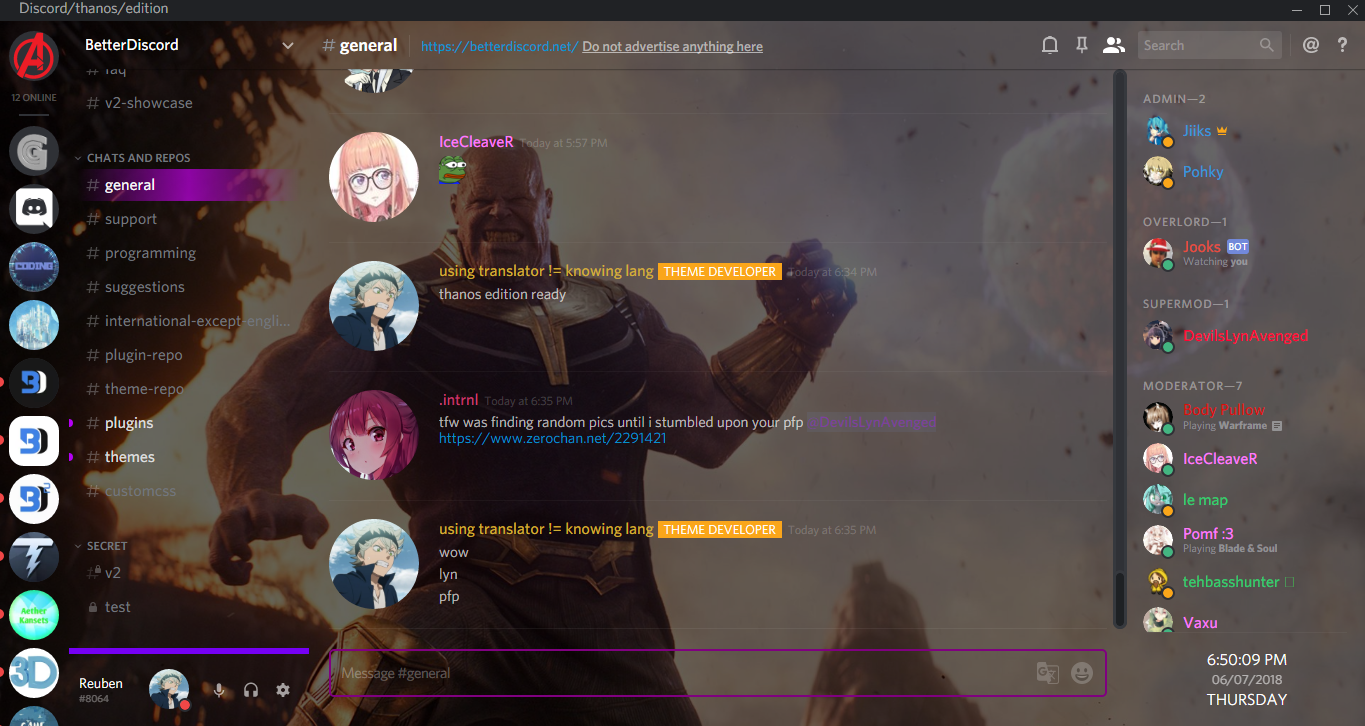Screen dimensions: 1365x726
Task: Open the emoji picker in the message box
Action: pos(1081,673)
